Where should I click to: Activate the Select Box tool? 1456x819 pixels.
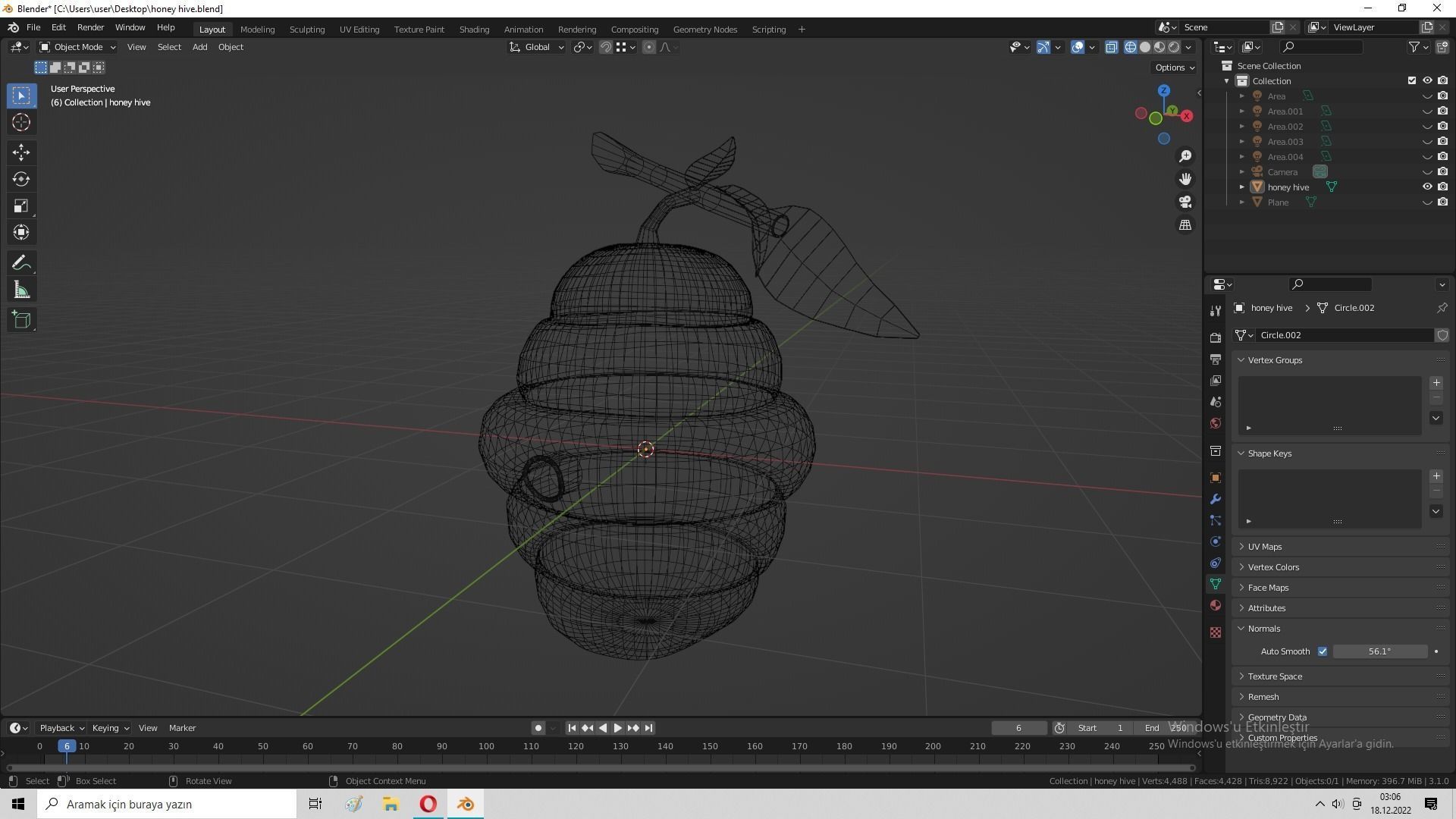(x=21, y=96)
